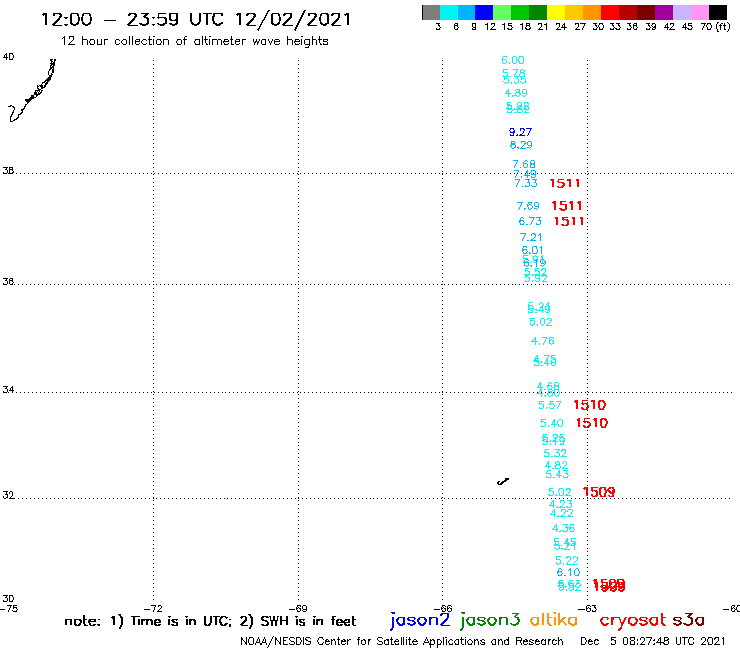Click the 6.73 wave height value

pos(530,221)
